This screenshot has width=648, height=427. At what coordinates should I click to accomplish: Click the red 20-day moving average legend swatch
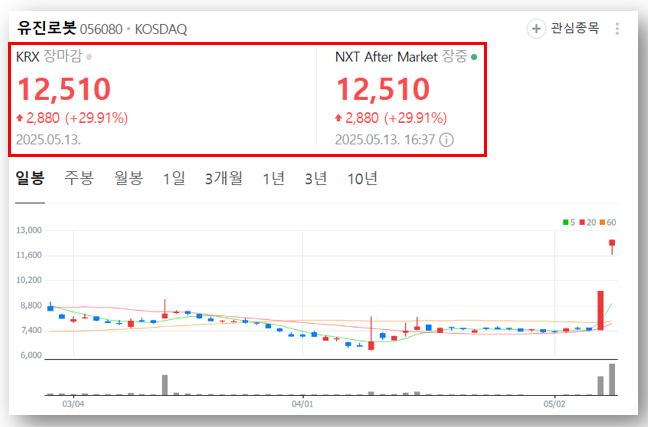582,222
